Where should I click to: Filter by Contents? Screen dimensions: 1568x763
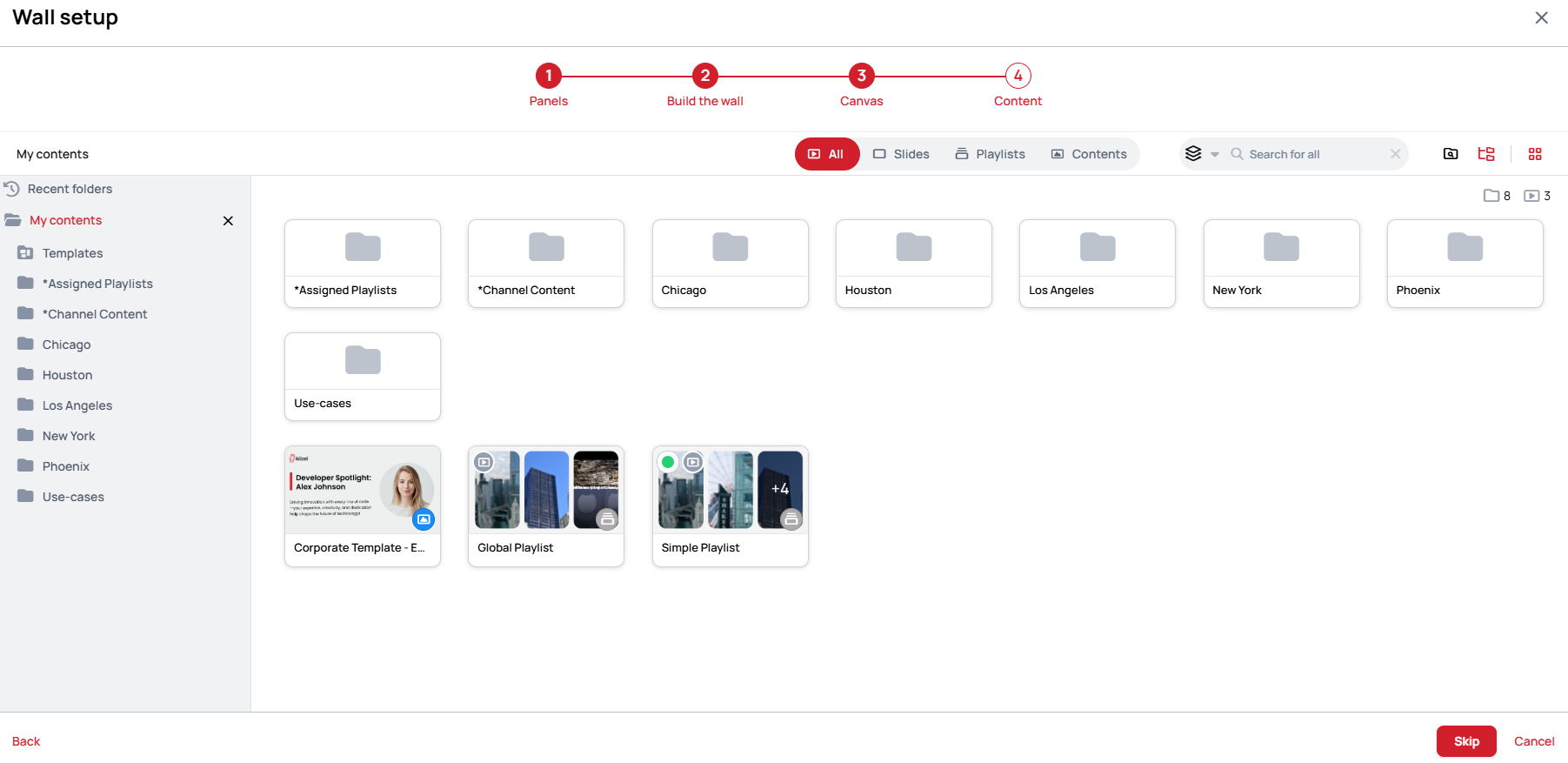(1090, 154)
